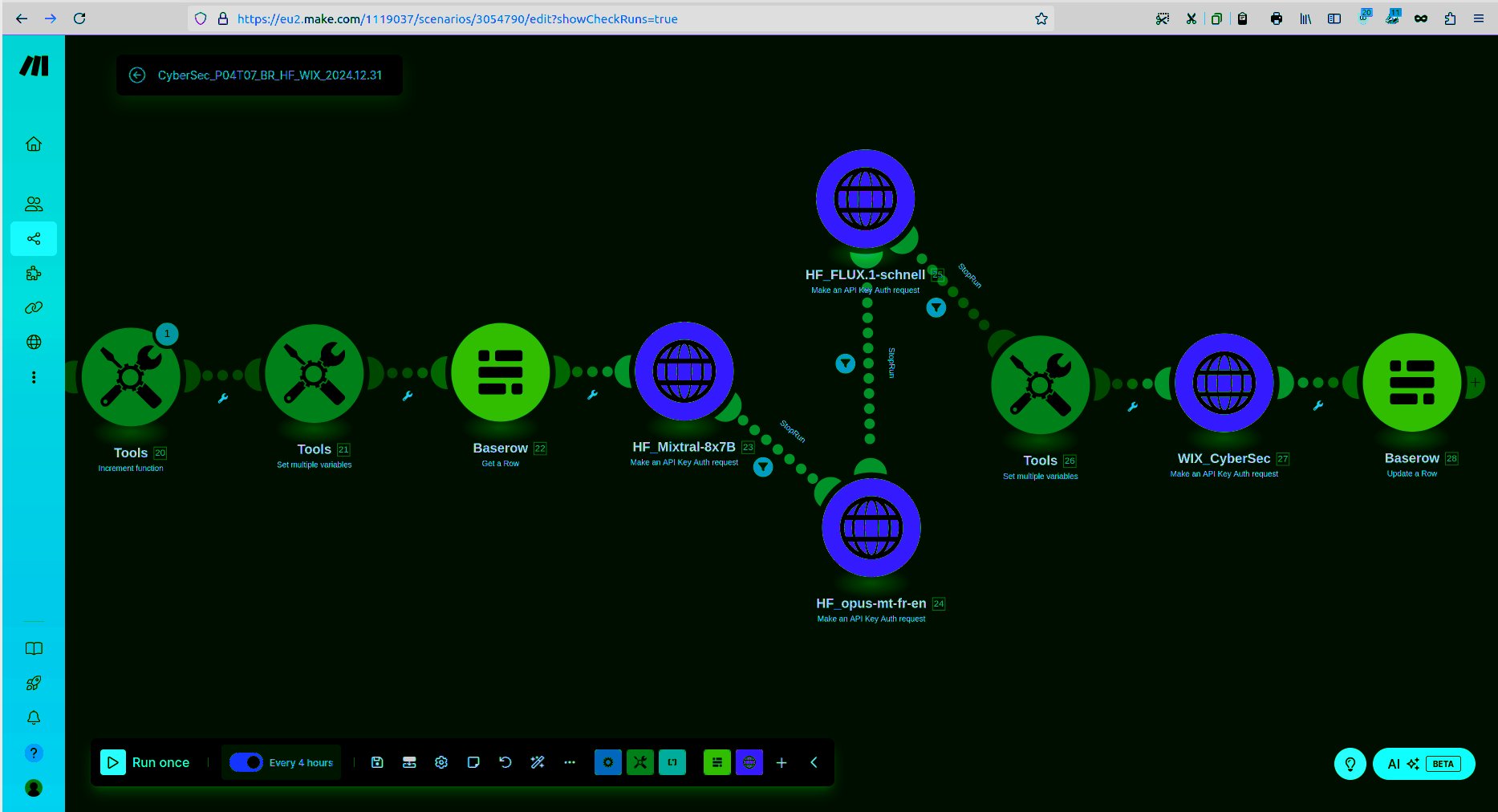Select the Tools 21 Set multiple variables module
The height and width of the screenshot is (812, 1498).
point(315,374)
